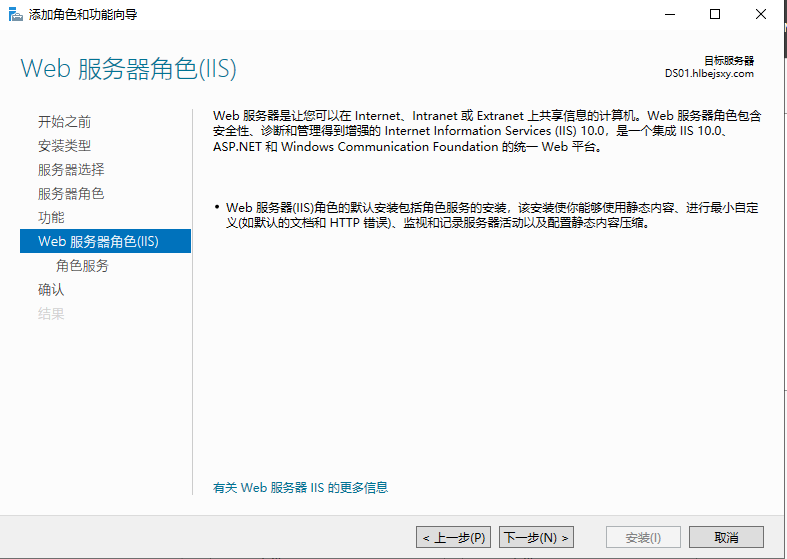
Task: Click the Web 服务器角色(IIS) page heading
Action: click(x=128, y=69)
